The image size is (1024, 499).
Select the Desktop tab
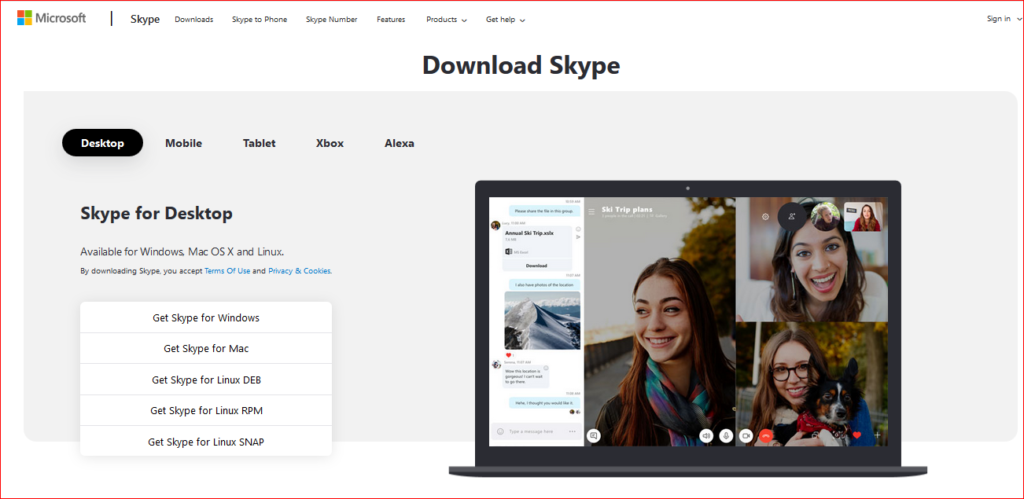(103, 143)
